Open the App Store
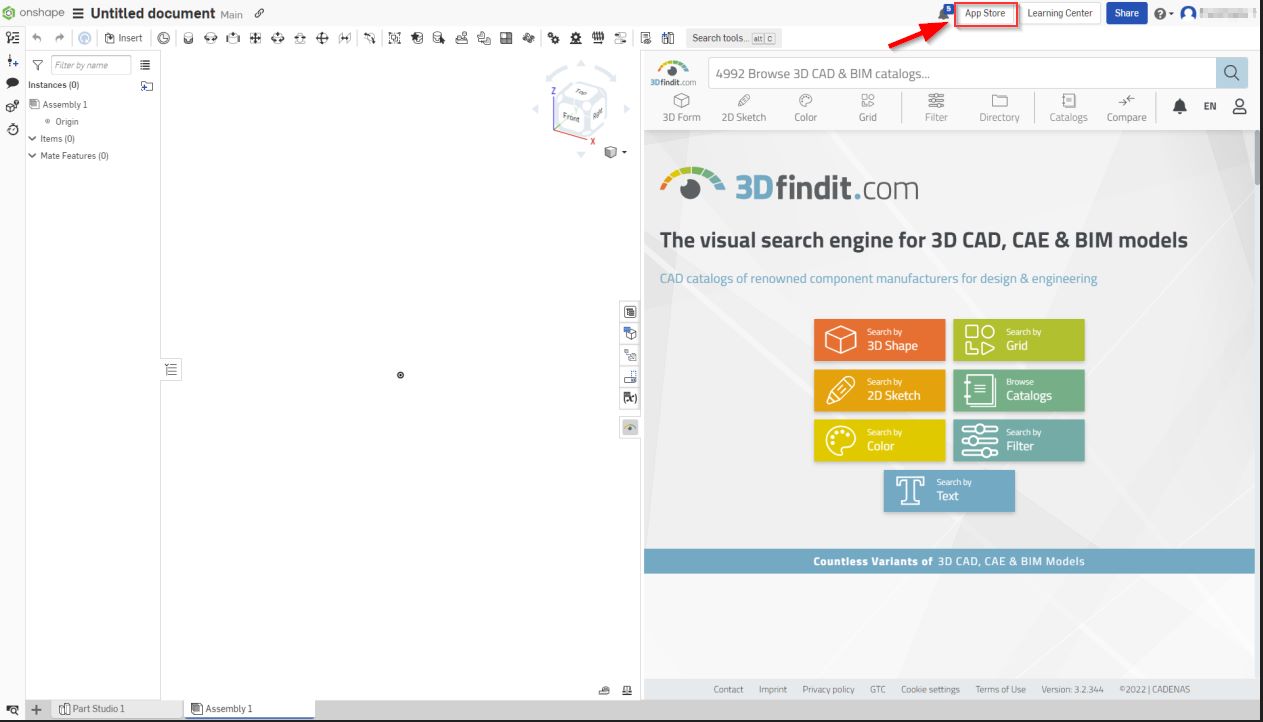 [x=985, y=14]
